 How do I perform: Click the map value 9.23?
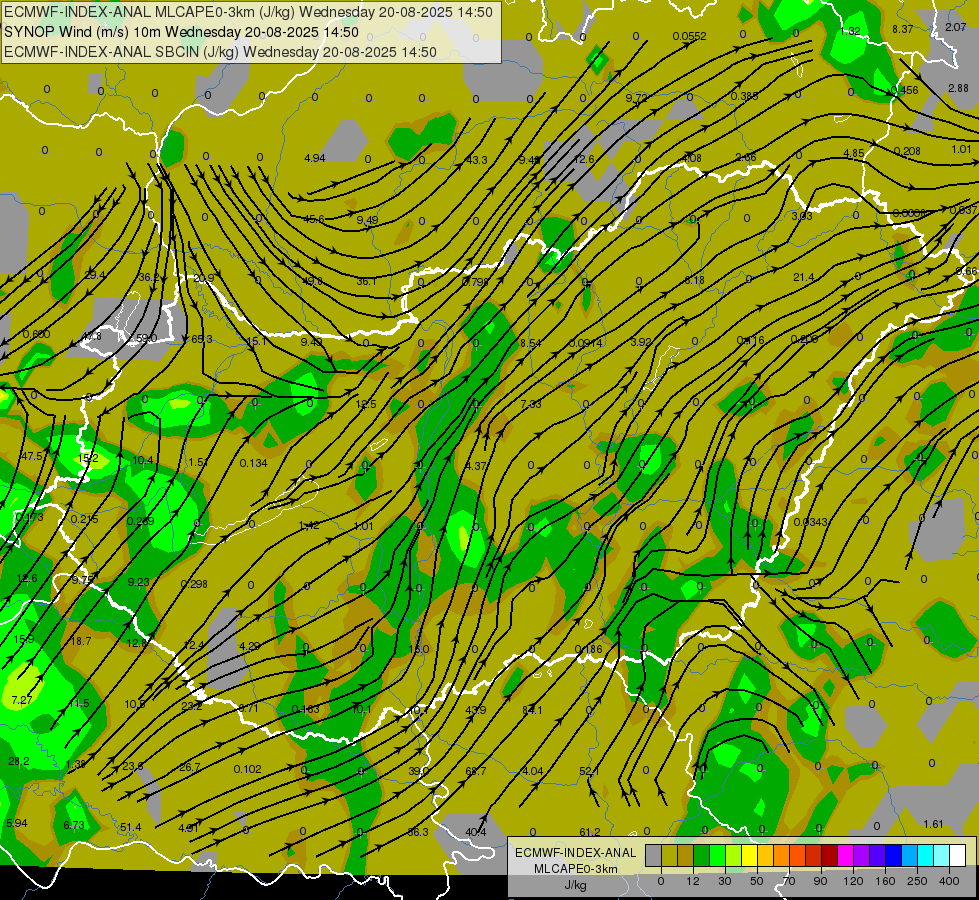click(x=139, y=581)
